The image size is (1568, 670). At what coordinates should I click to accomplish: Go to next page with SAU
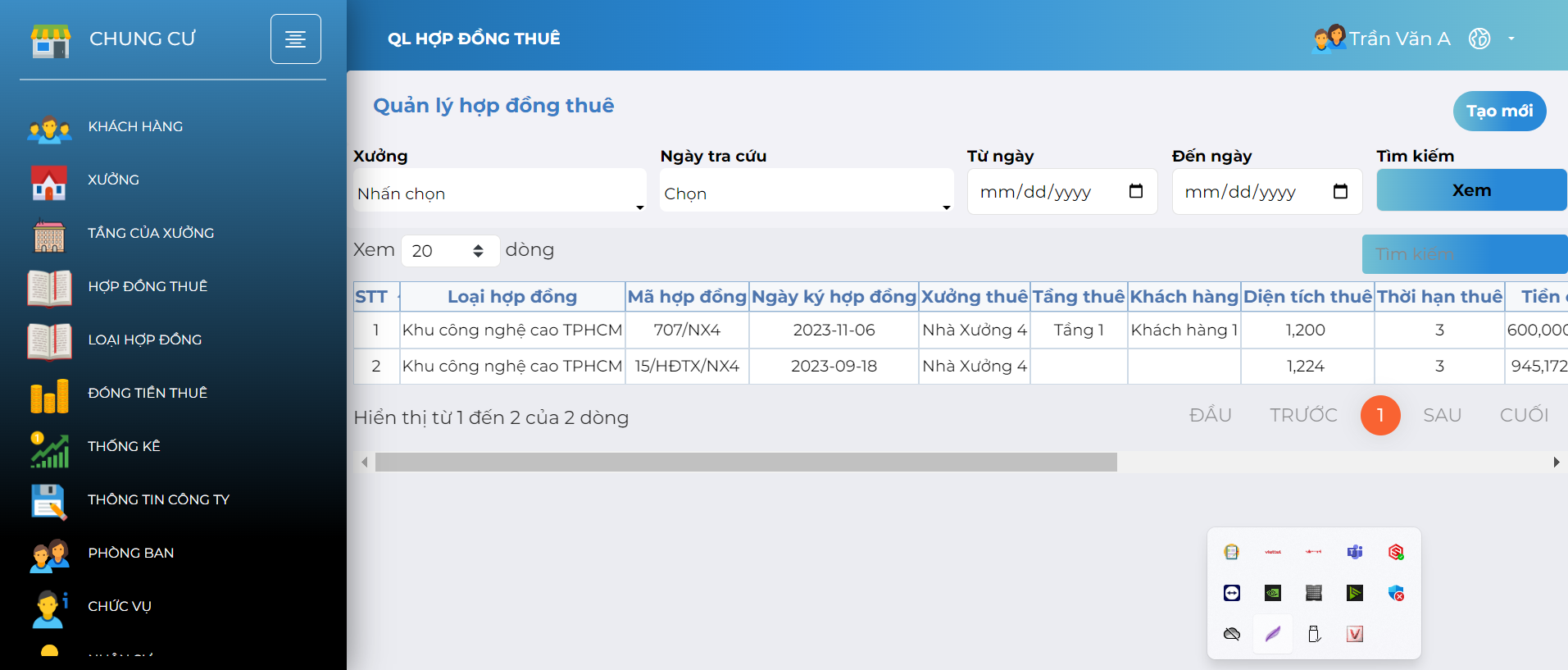click(1442, 415)
